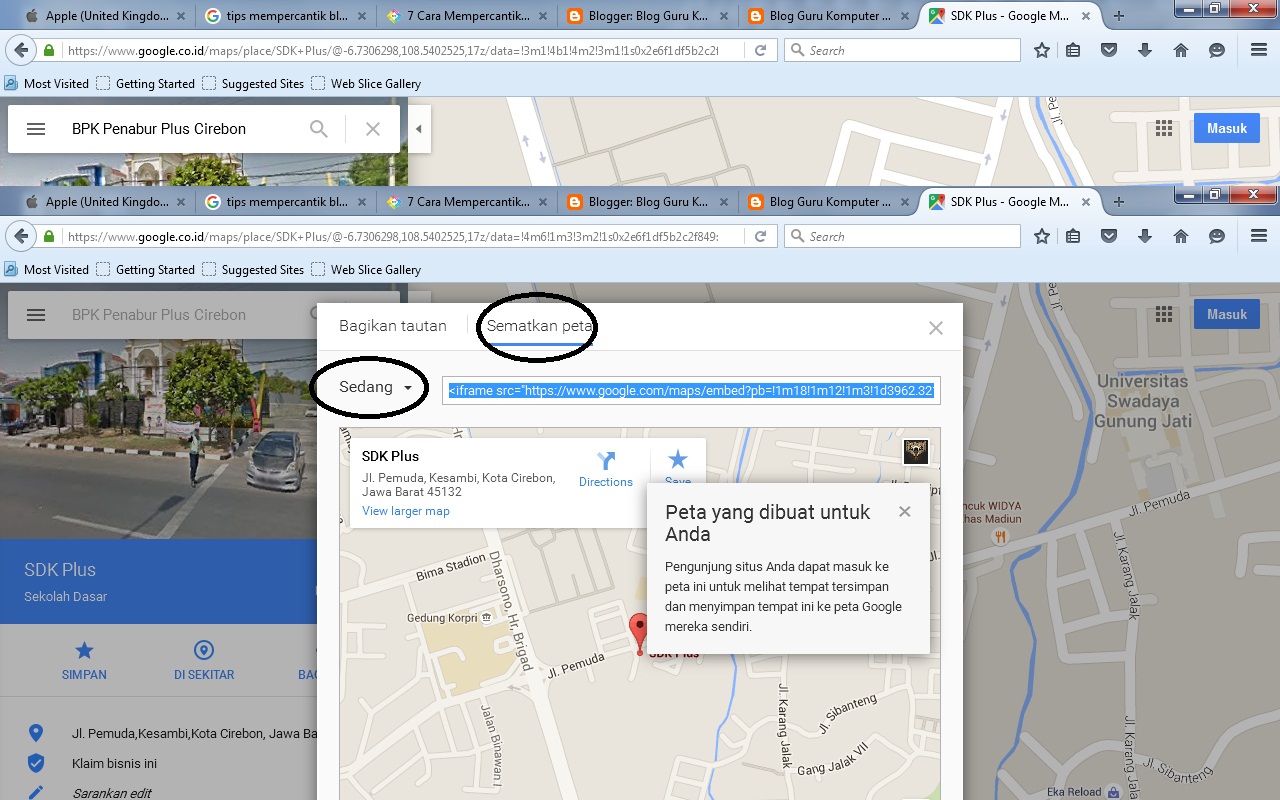Screen dimensions: 1280x800
Task: Click the green padlock icon in lower browser
Action: (x=49, y=237)
